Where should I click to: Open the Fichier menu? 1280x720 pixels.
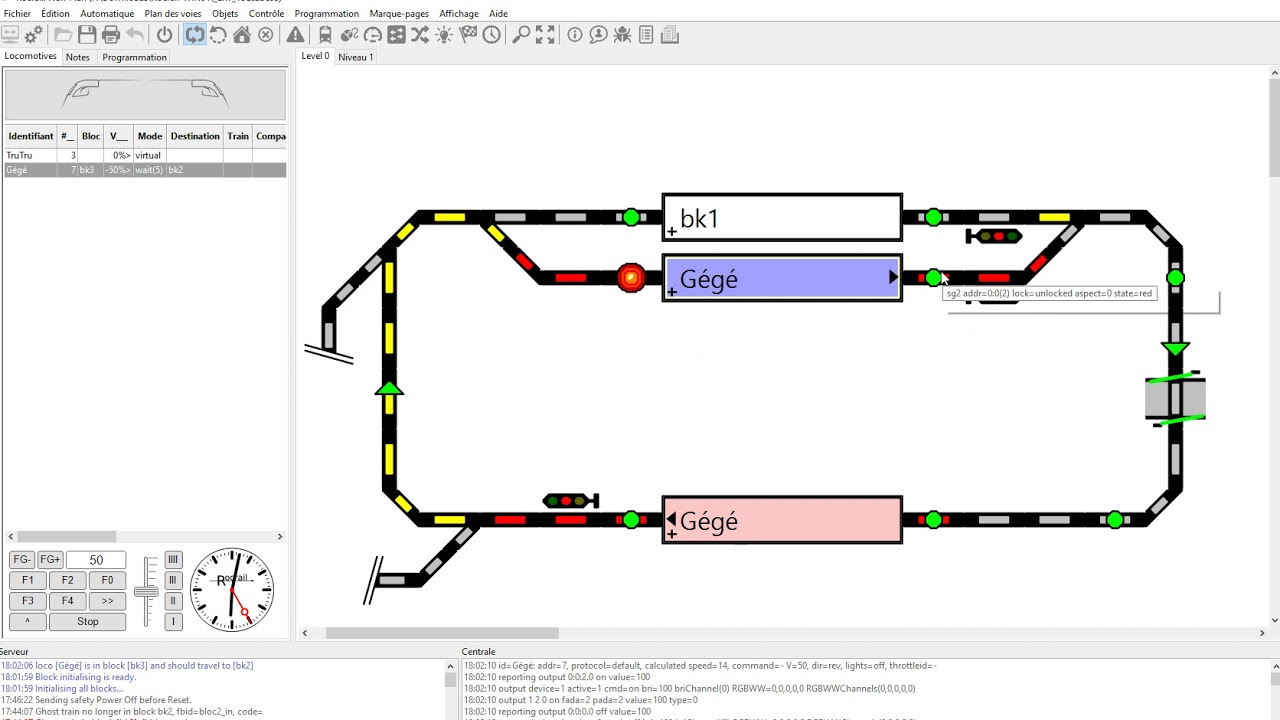tap(17, 14)
